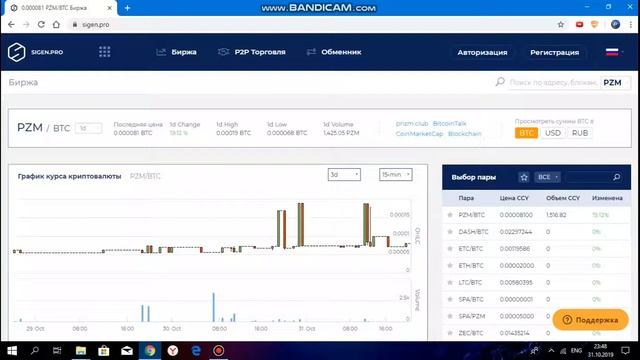Open the browser profile avatar
Screen dimensions: 640x360
click(616, 24)
